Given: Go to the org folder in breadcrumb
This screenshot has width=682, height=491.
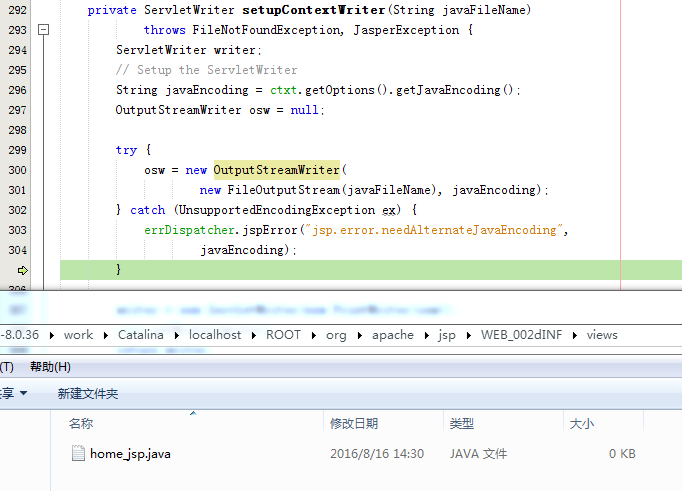Looking at the screenshot, I should [336, 335].
